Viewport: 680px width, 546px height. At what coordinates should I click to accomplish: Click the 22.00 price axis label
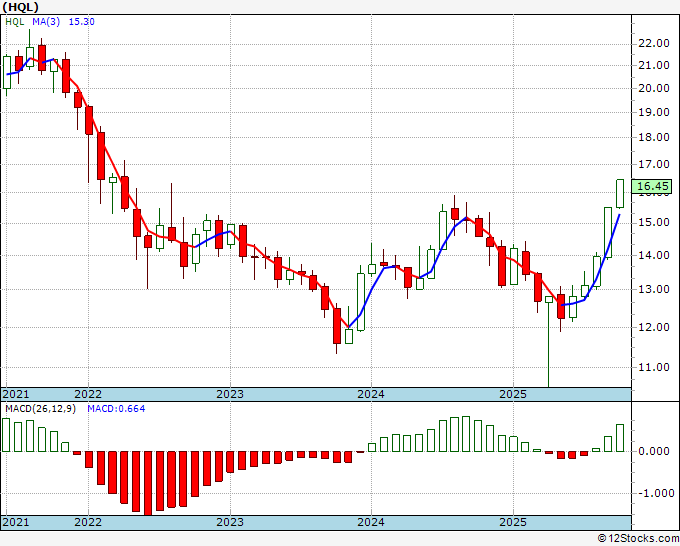click(654, 44)
